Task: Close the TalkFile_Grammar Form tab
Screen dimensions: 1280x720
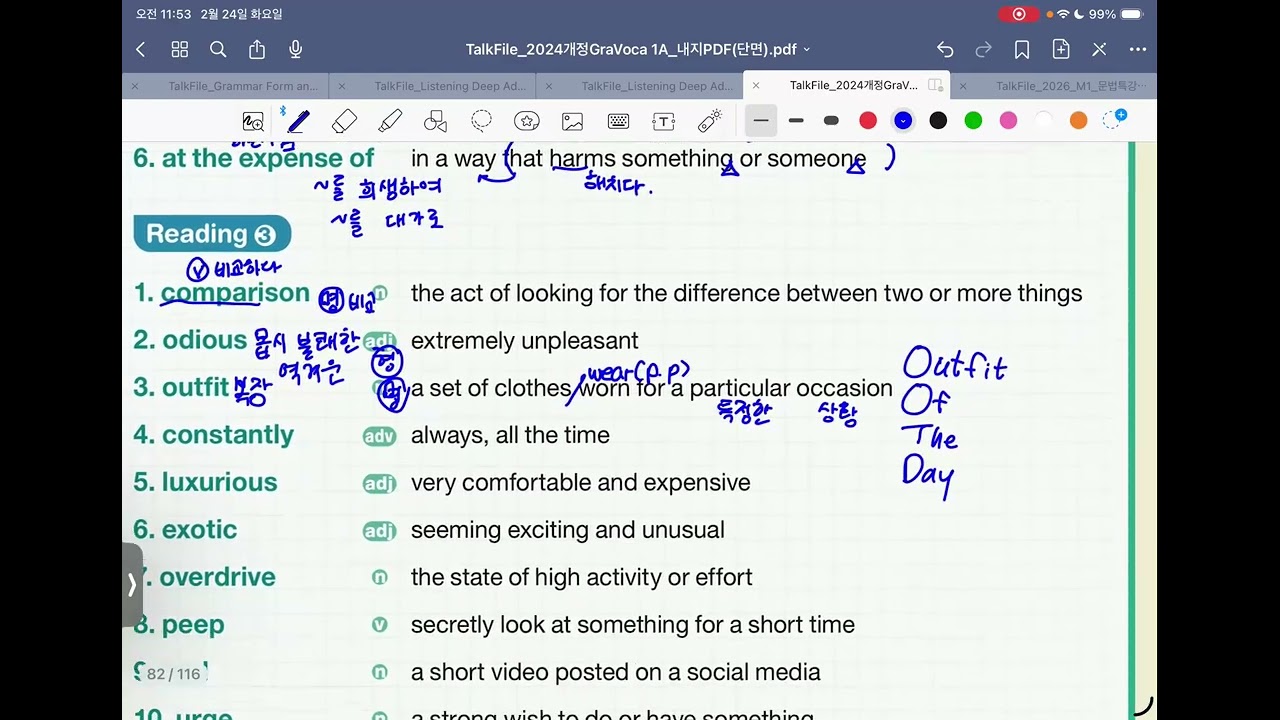Action: click(x=135, y=86)
